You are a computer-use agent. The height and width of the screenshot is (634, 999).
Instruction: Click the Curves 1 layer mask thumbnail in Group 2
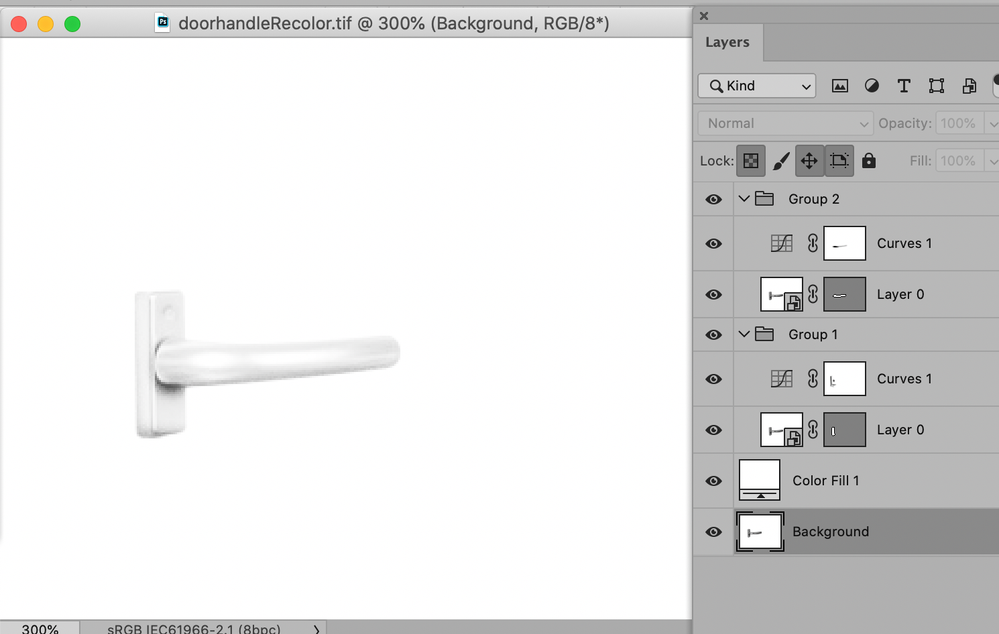tap(844, 243)
